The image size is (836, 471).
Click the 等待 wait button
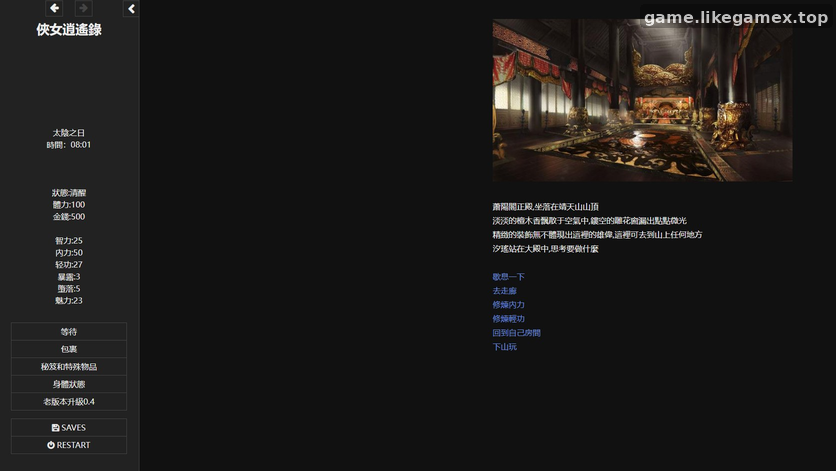click(x=69, y=332)
